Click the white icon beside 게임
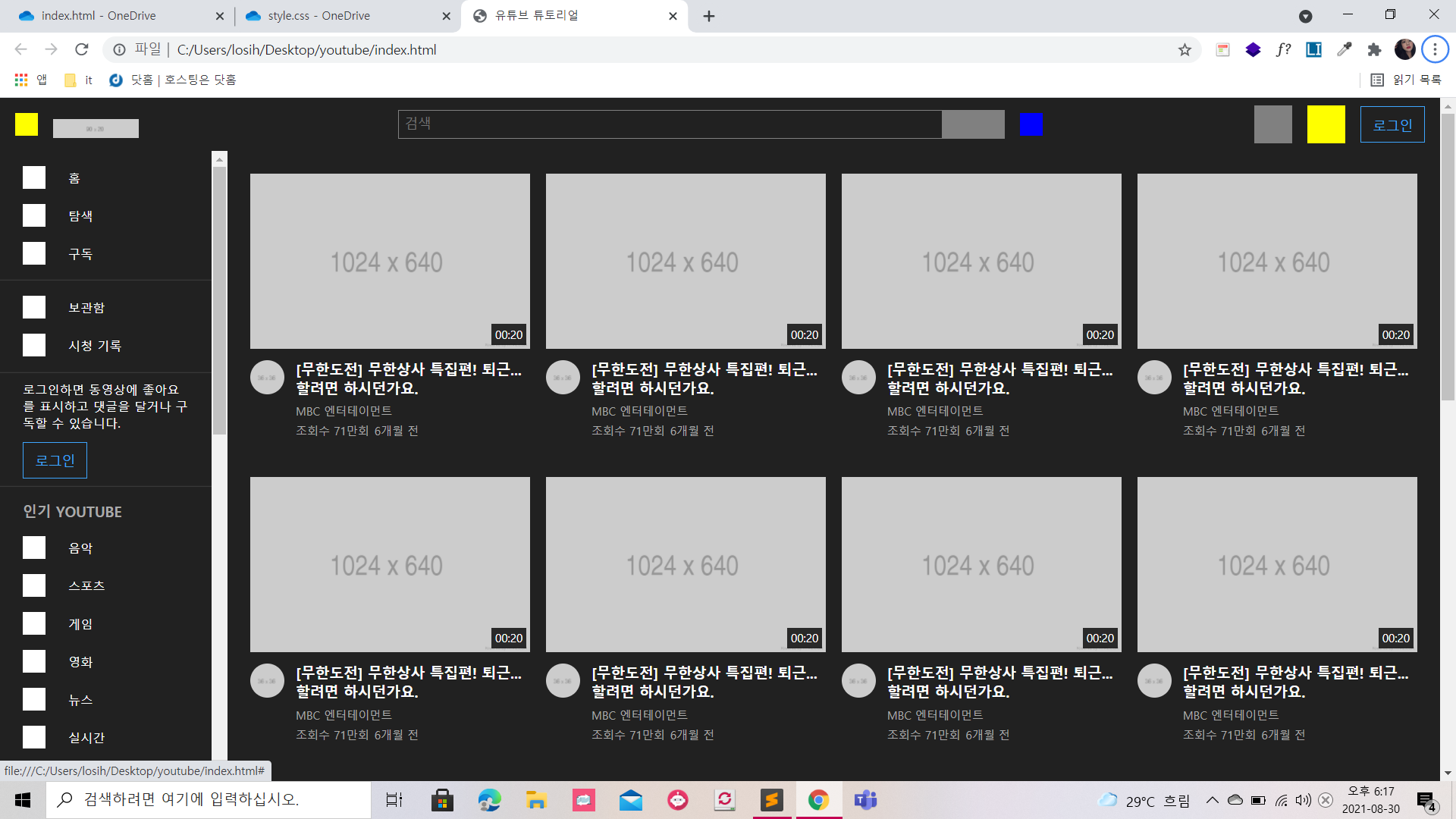The width and height of the screenshot is (1456, 819). click(34, 623)
